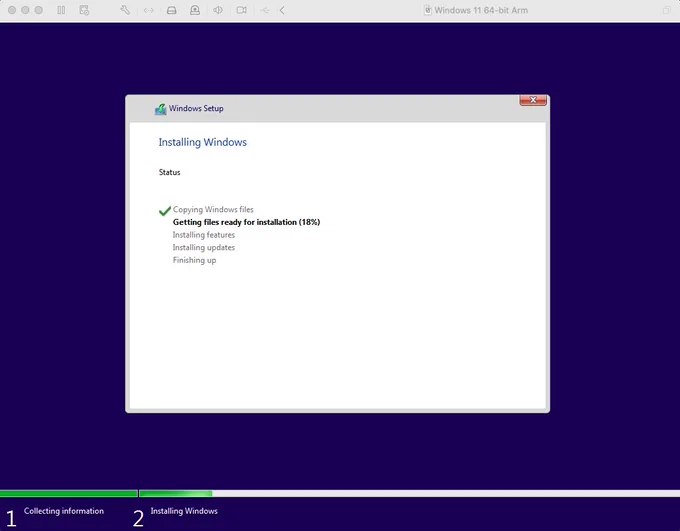Image resolution: width=680 pixels, height=531 pixels.
Task: Click the sound speaker icon in toolbar
Action: coord(218,10)
